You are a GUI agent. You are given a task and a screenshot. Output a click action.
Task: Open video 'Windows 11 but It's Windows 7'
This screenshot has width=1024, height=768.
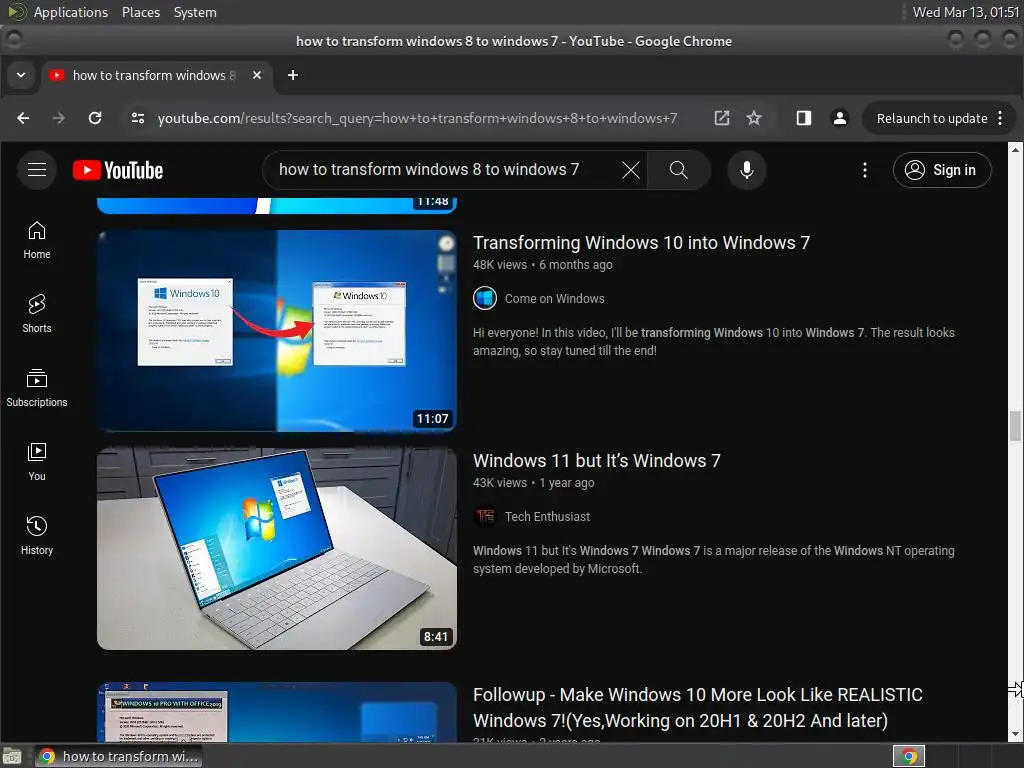[x=596, y=461]
